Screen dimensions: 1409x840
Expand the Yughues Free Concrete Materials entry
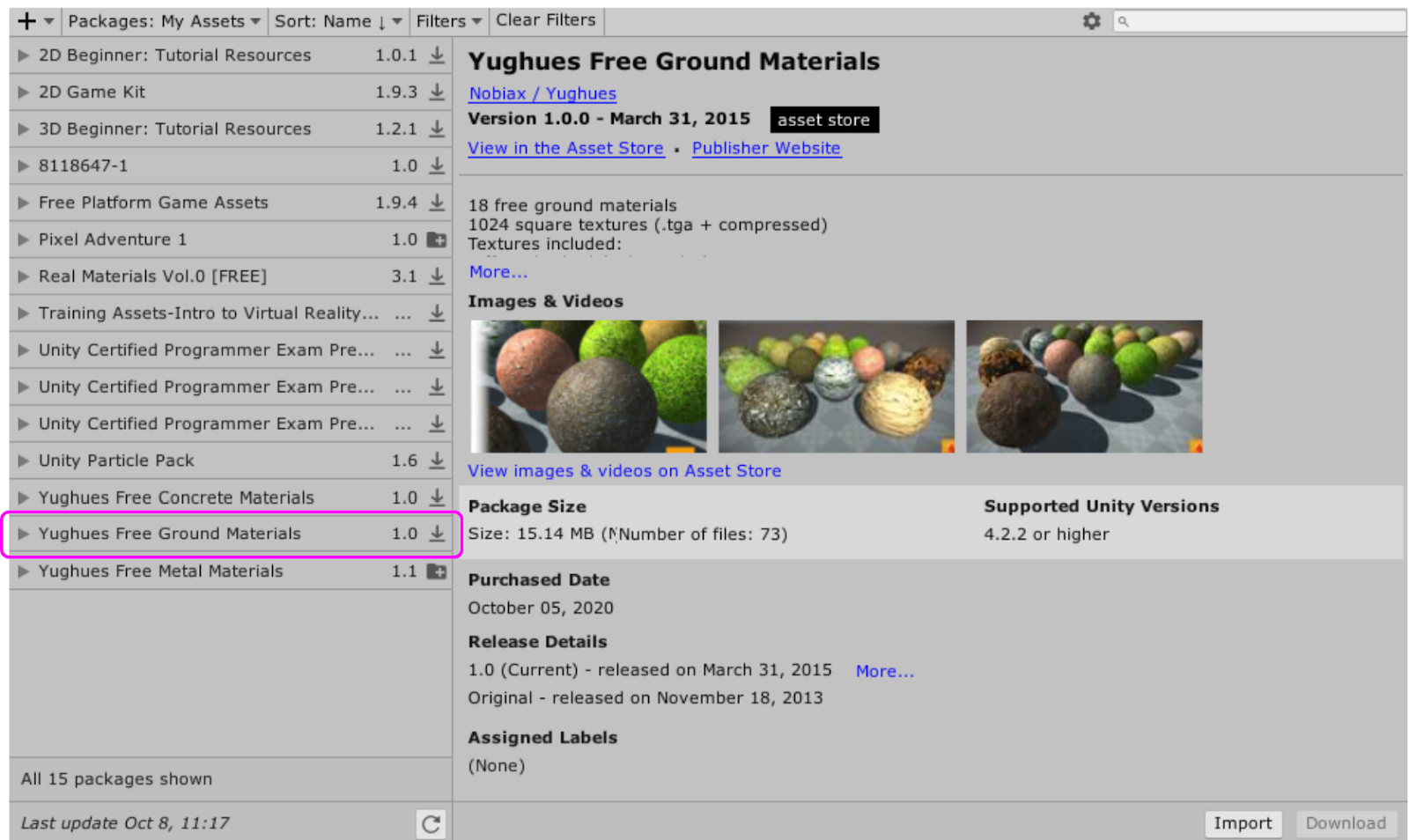[24, 497]
